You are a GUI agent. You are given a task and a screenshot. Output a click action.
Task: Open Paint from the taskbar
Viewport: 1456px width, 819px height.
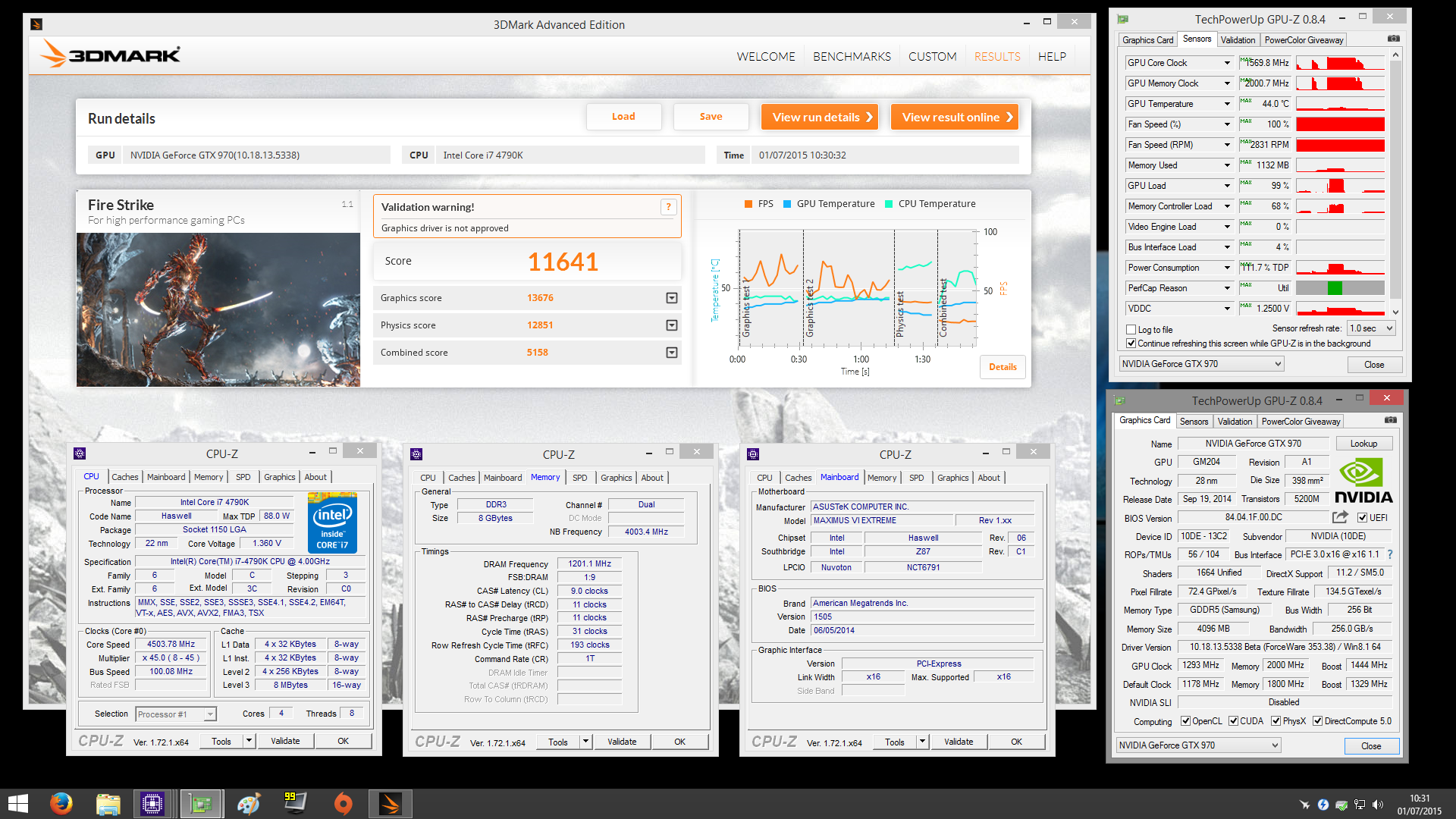pyautogui.click(x=248, y=804)
